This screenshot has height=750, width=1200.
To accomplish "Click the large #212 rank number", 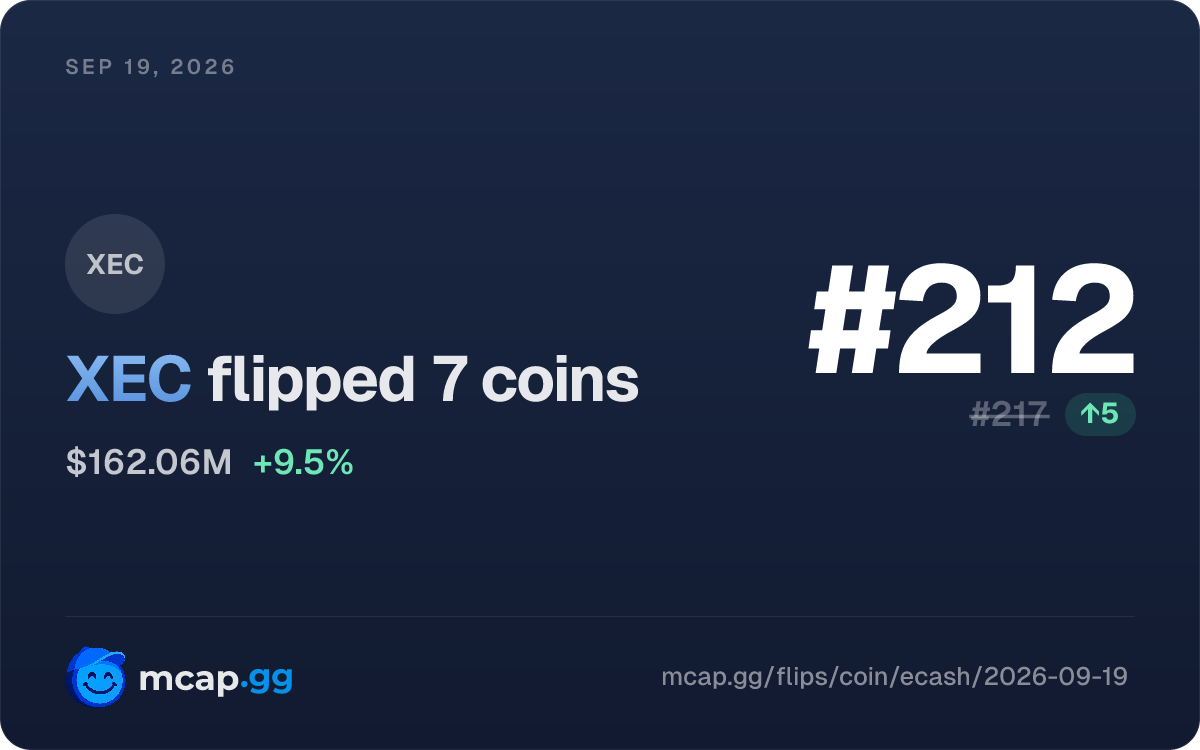I will 972,320.
